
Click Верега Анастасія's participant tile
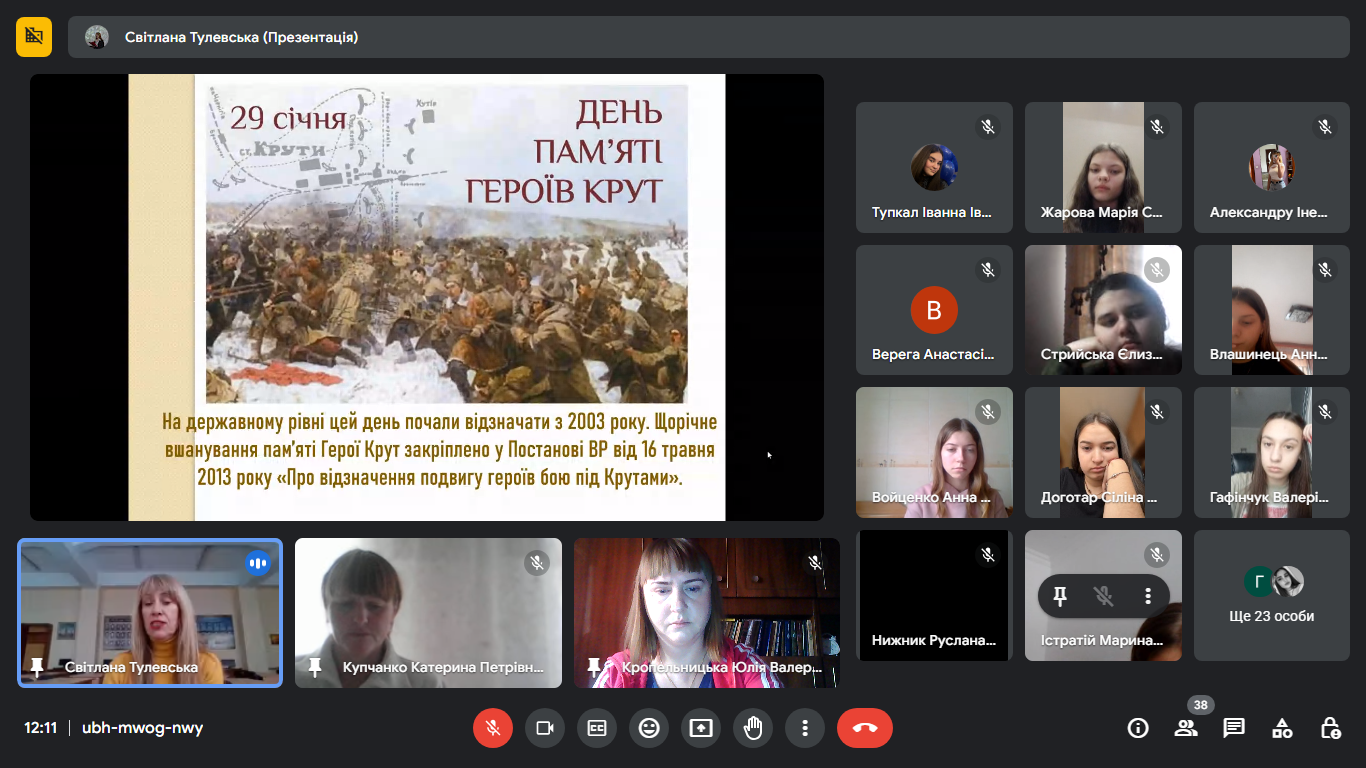tap(934, 310)
